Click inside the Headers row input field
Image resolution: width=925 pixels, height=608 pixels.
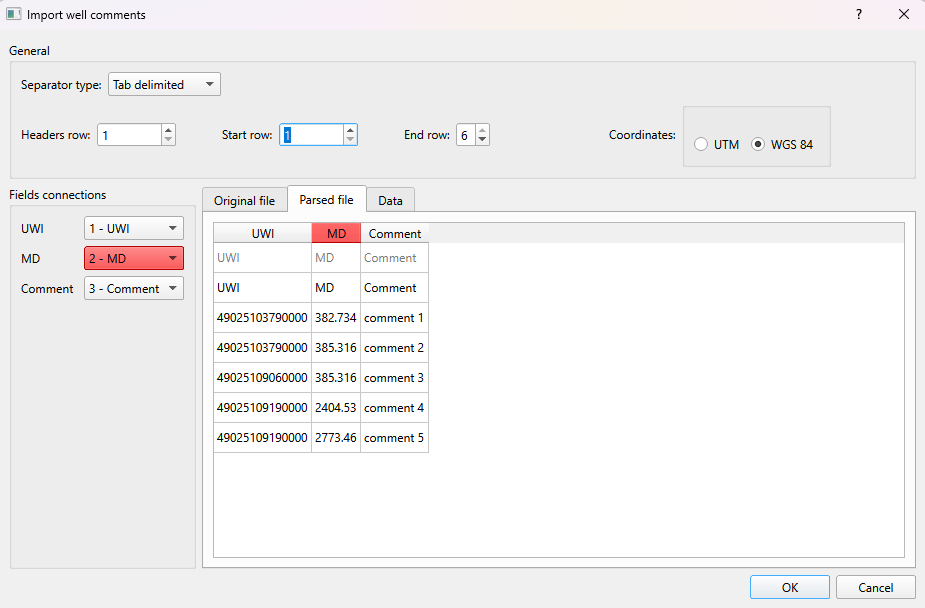(x=128, y=134)
